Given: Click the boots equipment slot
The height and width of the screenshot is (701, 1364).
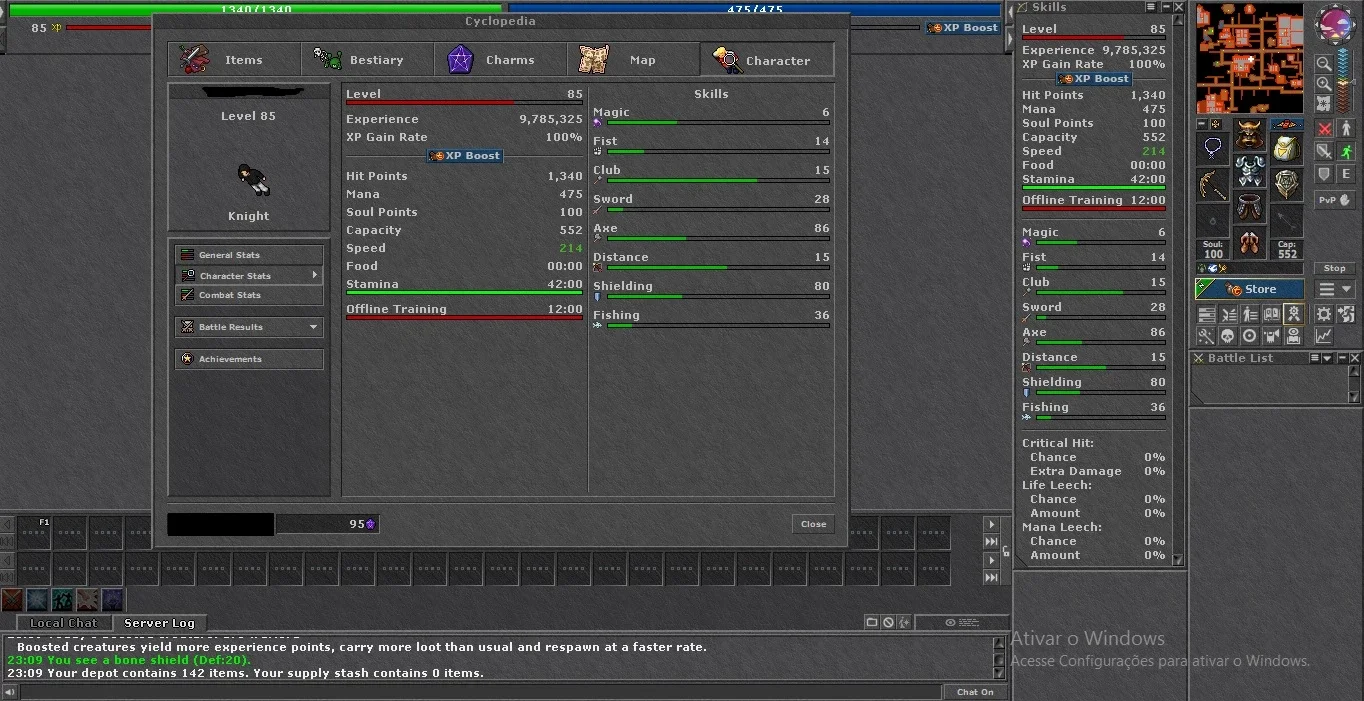Looking at the screenshot, I should 1250,242.
